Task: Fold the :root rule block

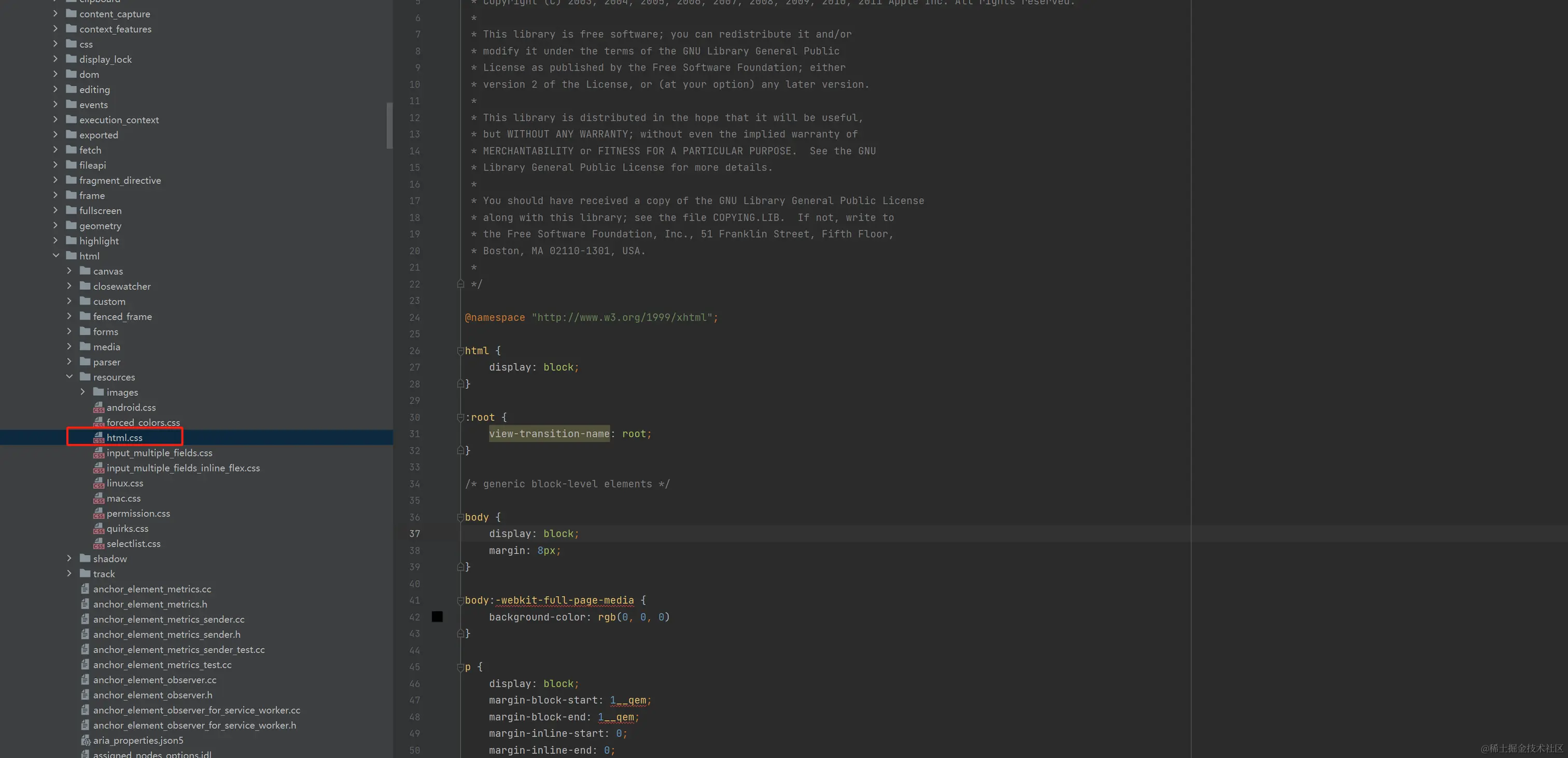Action: [x=461, y=417]
